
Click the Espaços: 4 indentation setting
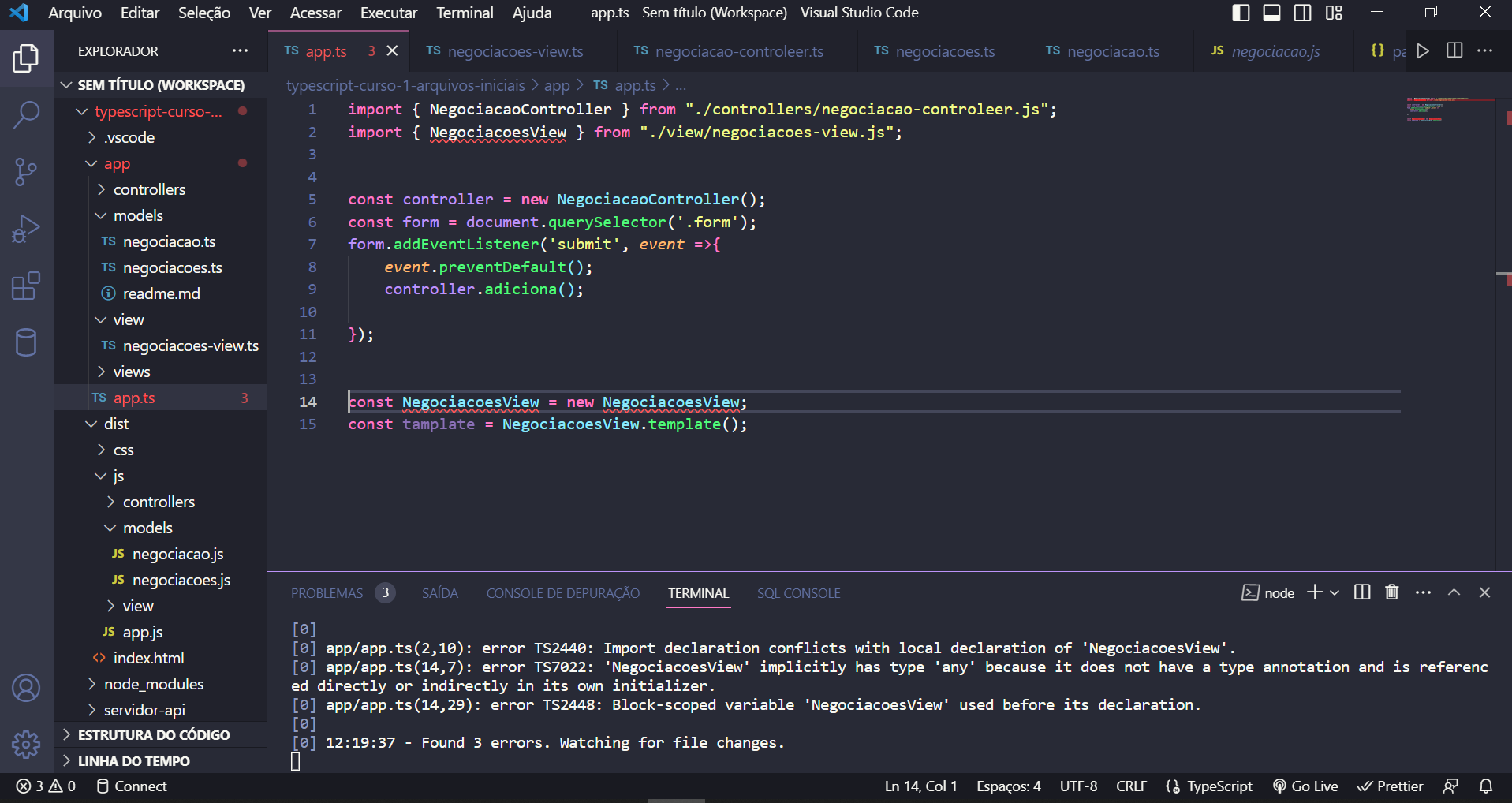[1008, 786]
